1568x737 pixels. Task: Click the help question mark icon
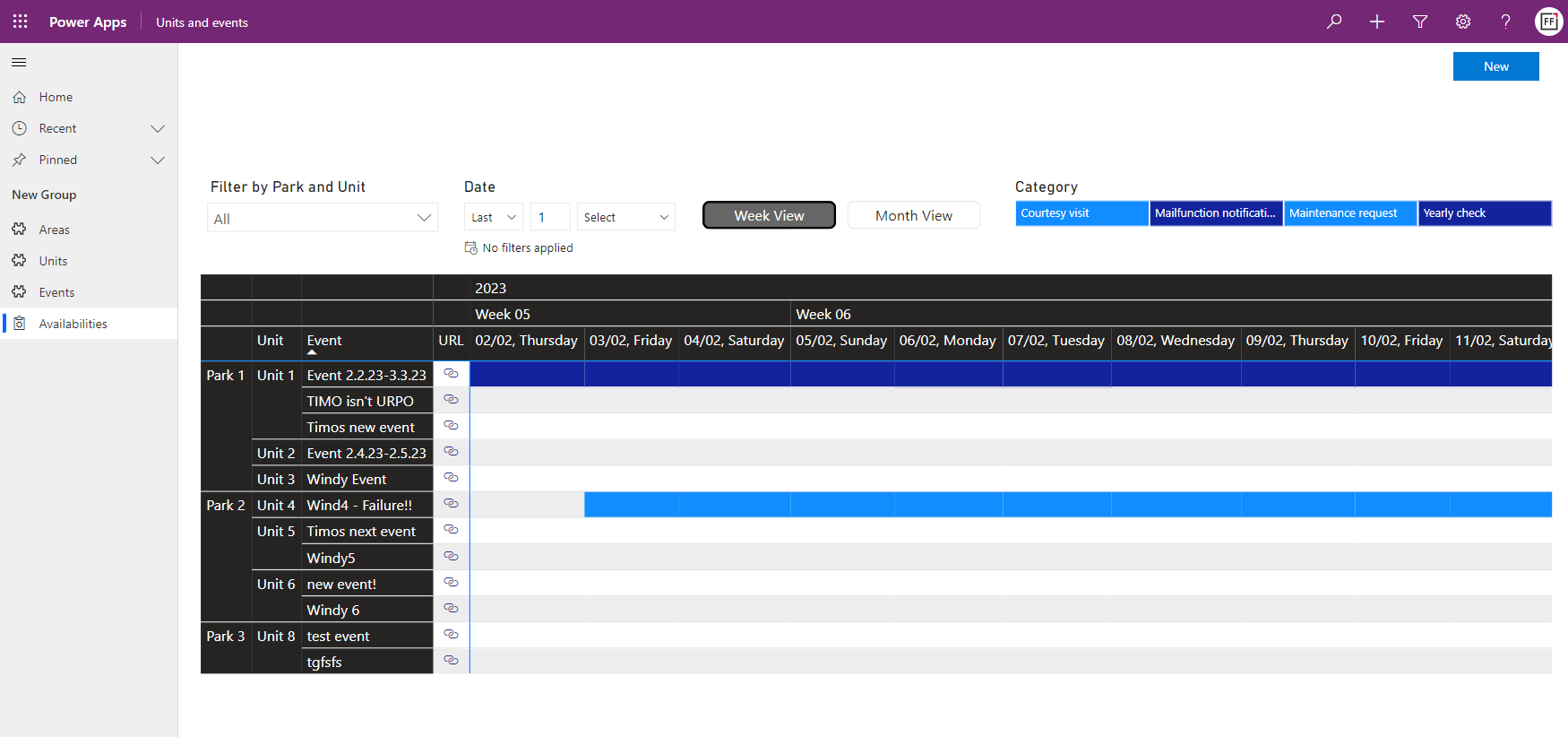[1506, 22]
